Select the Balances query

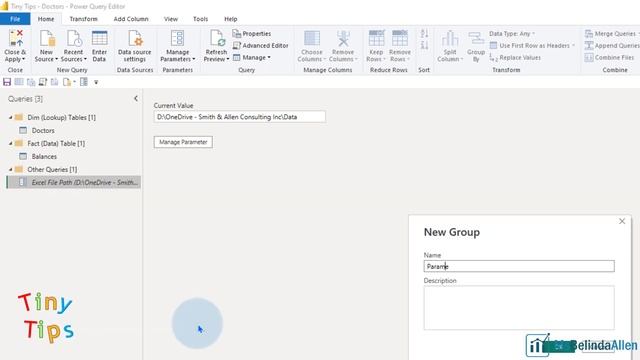click(44, 156)
